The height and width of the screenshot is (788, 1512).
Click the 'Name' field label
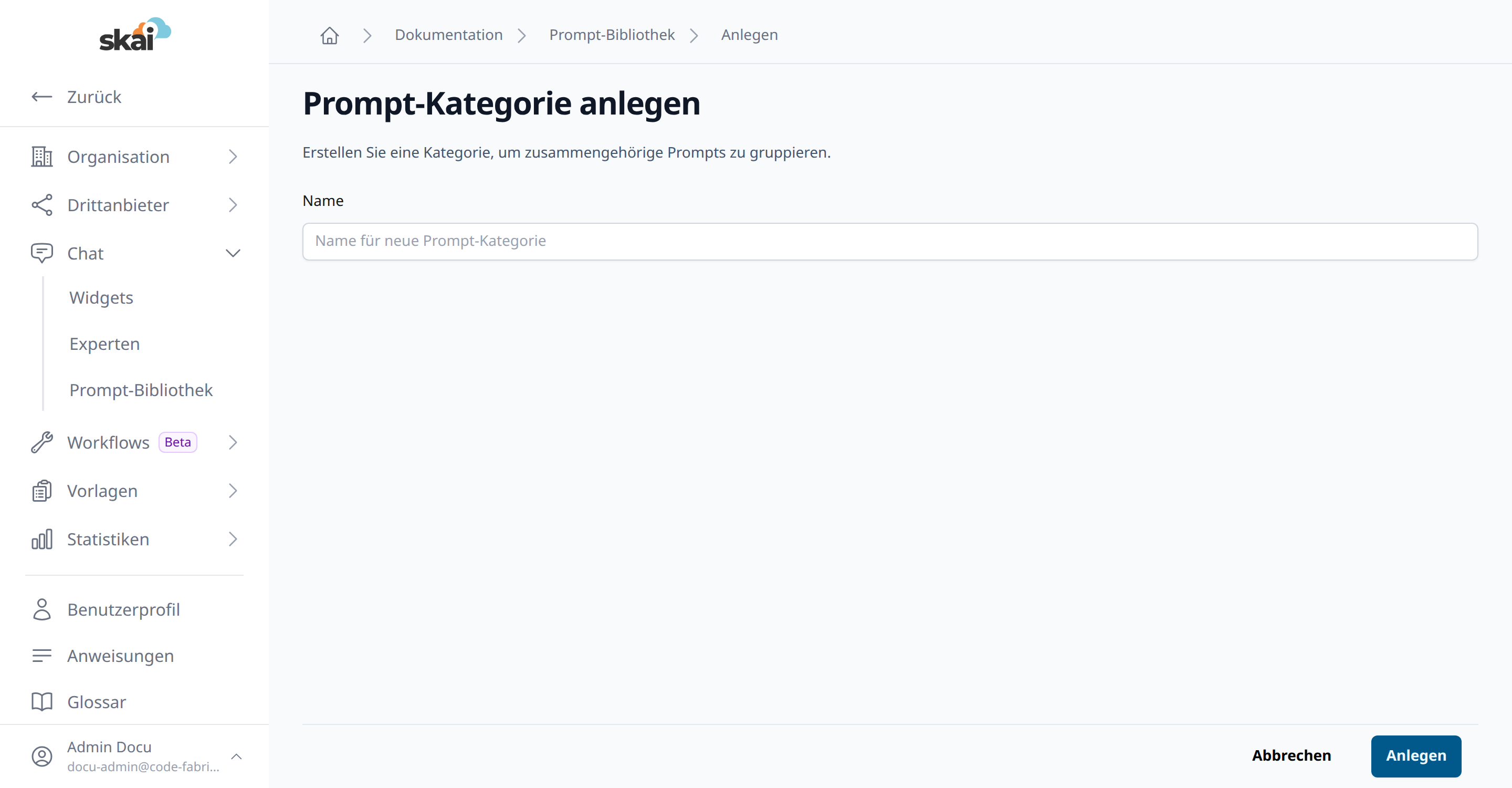323,201
